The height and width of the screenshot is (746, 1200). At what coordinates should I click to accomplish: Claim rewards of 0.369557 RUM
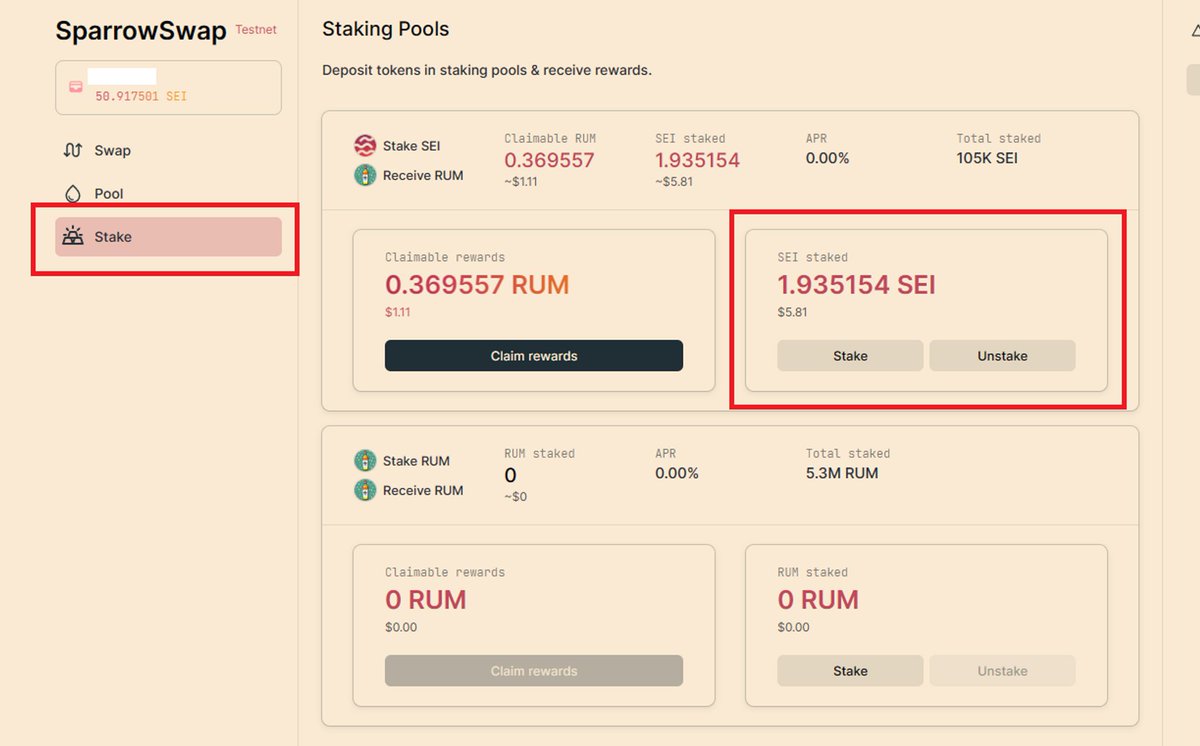coord(533,355)
